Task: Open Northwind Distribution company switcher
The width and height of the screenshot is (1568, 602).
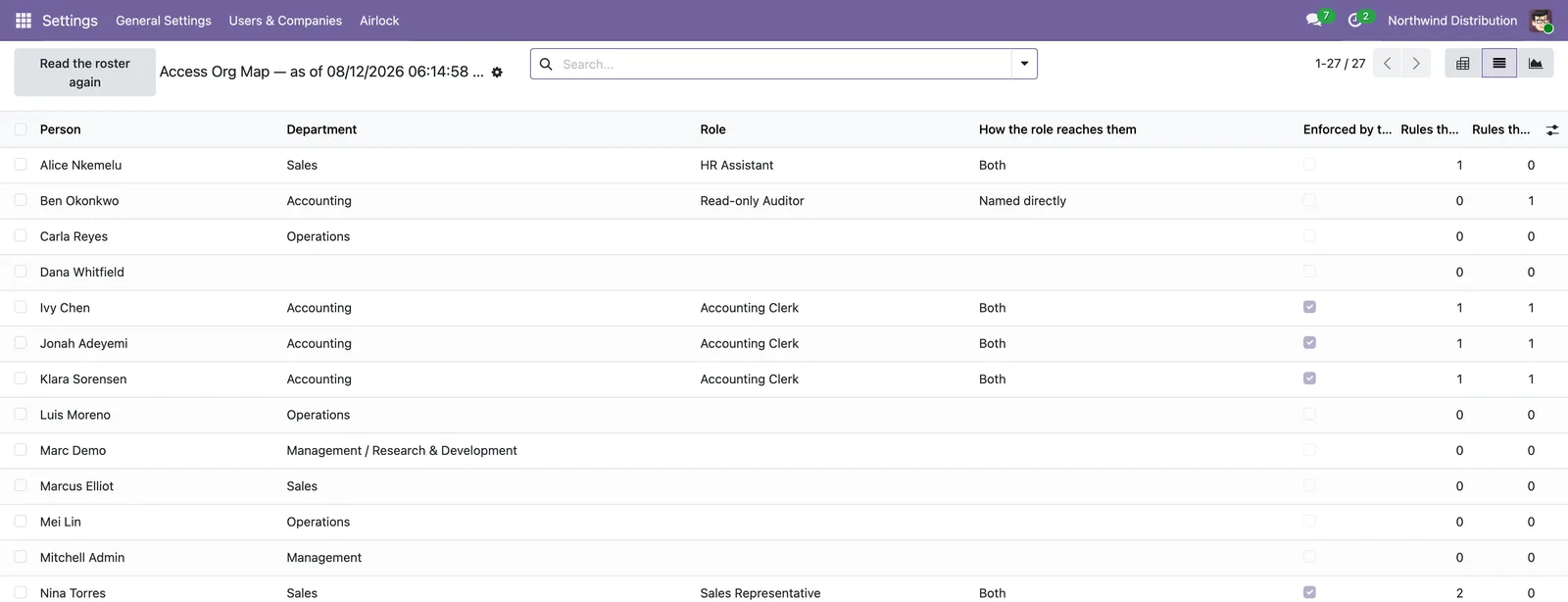Action: [1452, 21]
